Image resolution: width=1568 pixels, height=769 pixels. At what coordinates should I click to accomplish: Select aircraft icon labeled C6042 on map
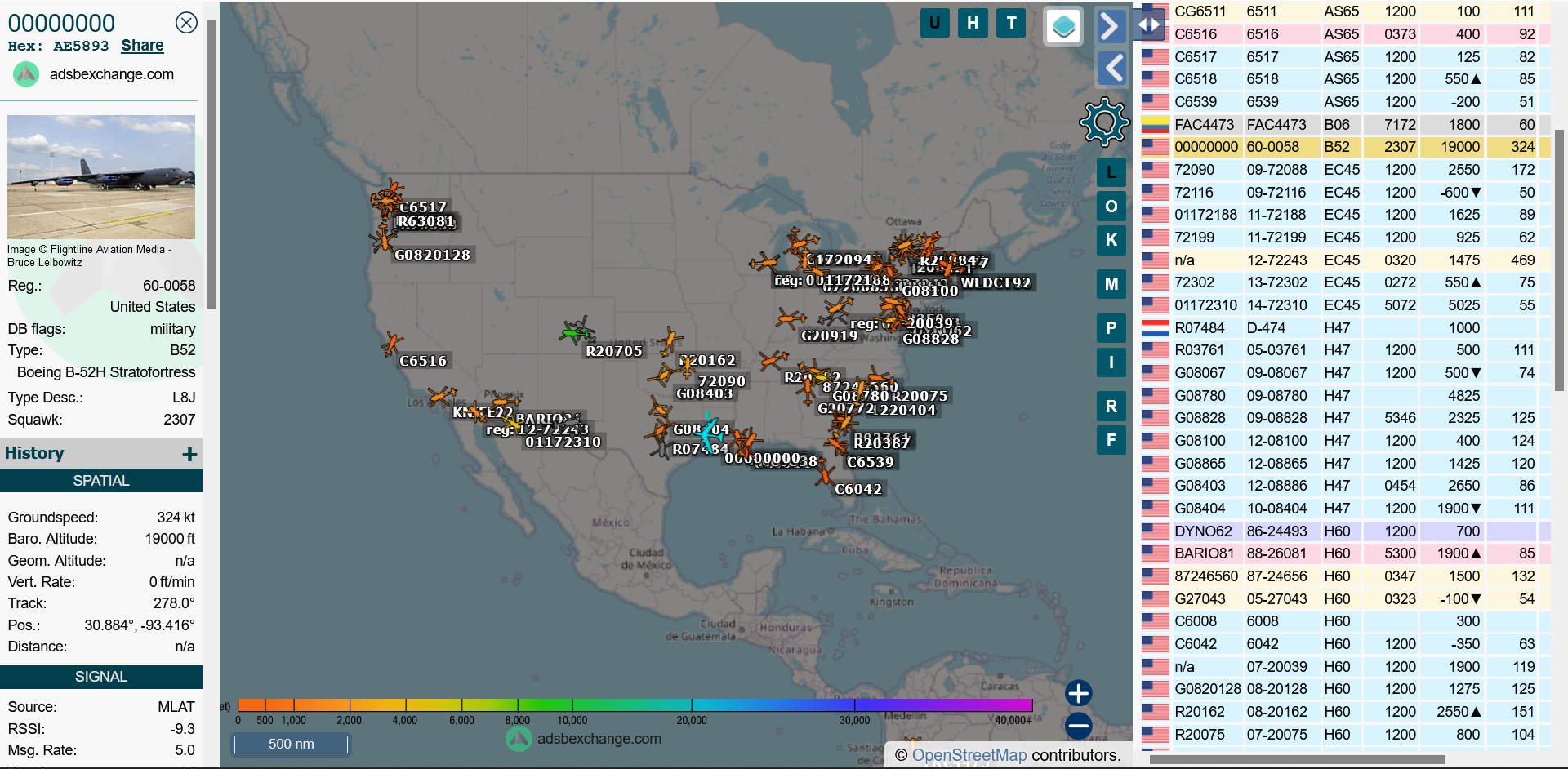[825, 474]
